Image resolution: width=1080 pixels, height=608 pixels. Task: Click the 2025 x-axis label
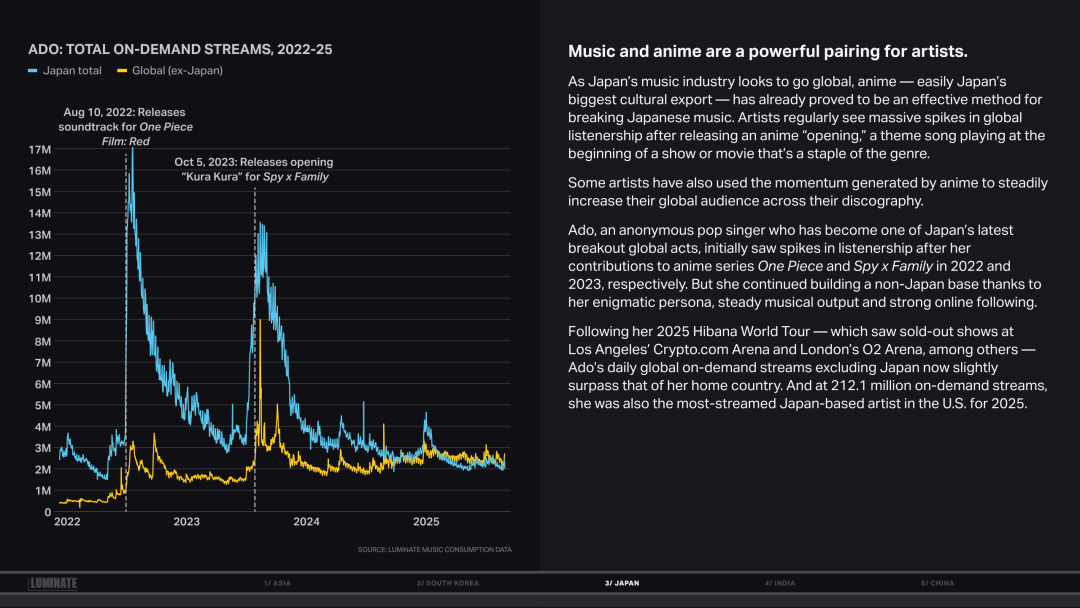(x=426, y=522)
